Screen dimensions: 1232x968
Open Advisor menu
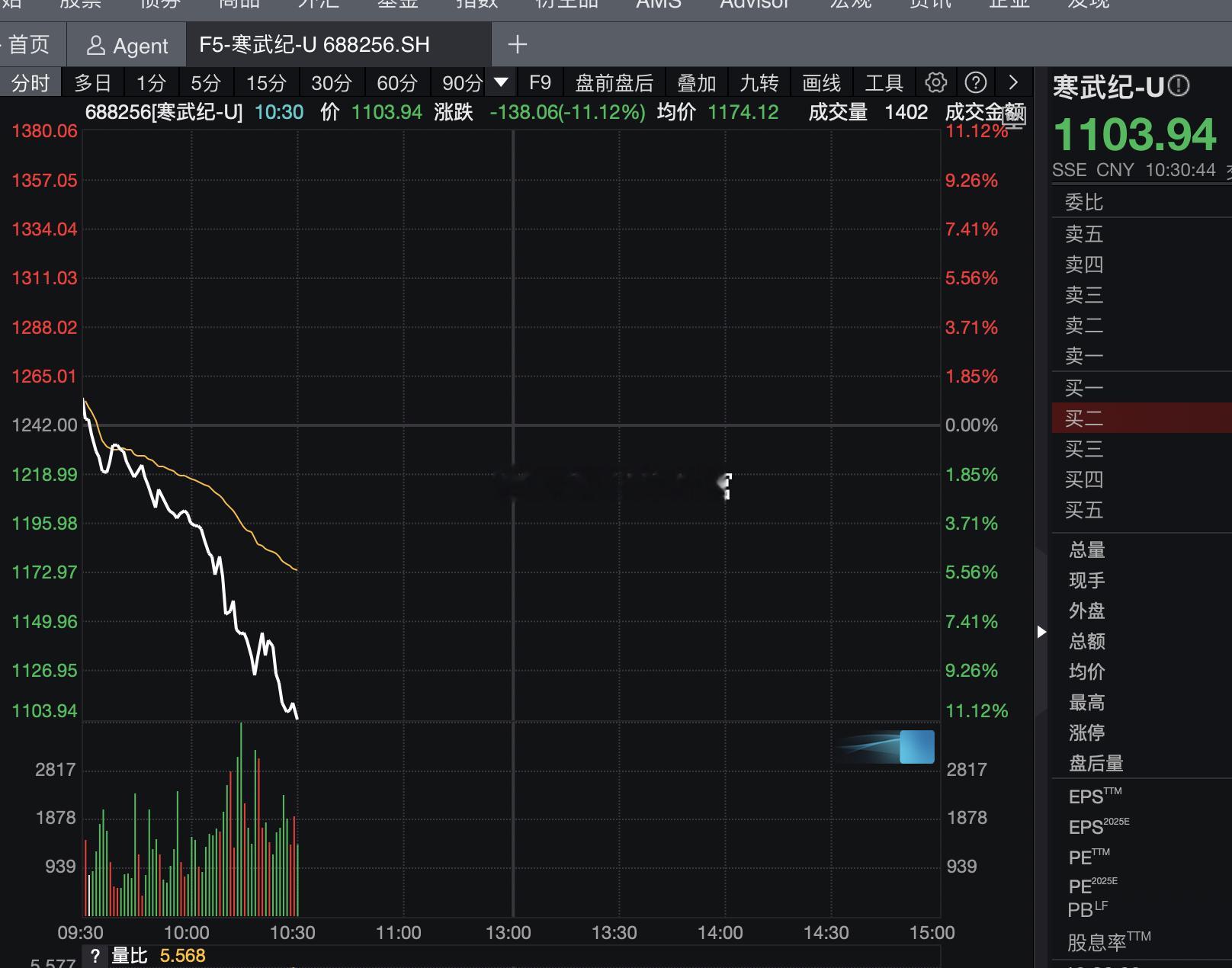(x=755, y=4)
